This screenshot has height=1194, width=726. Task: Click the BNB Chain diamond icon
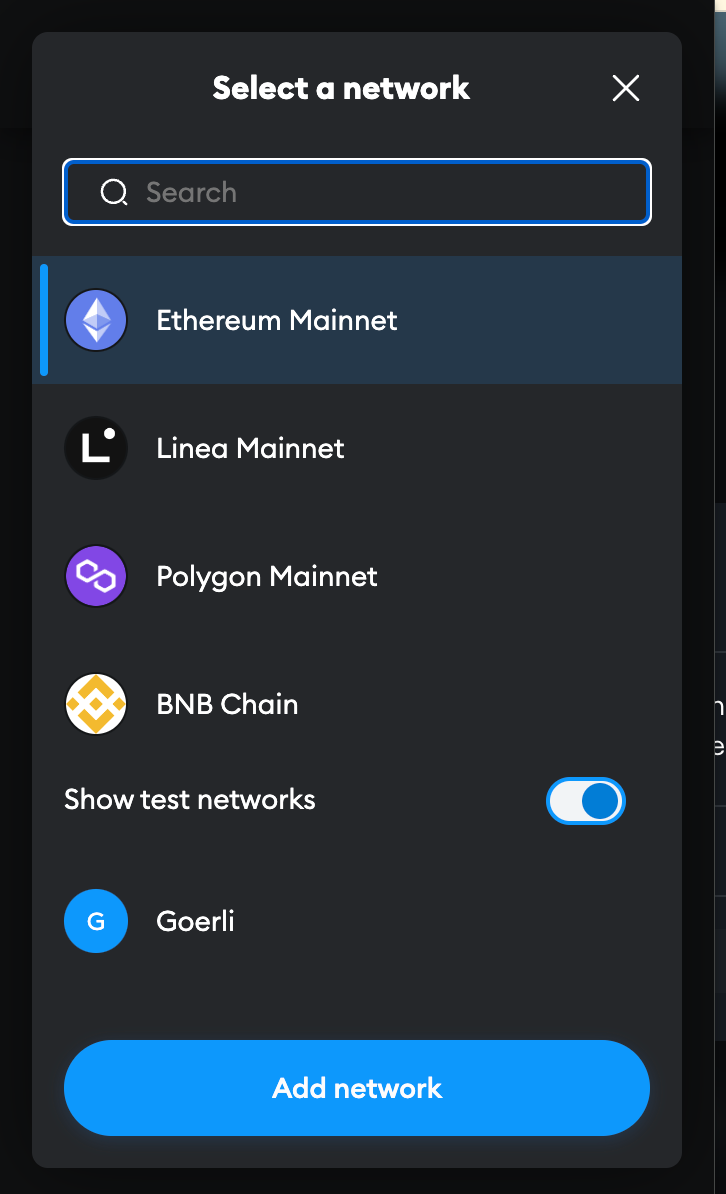pos(95,704)
